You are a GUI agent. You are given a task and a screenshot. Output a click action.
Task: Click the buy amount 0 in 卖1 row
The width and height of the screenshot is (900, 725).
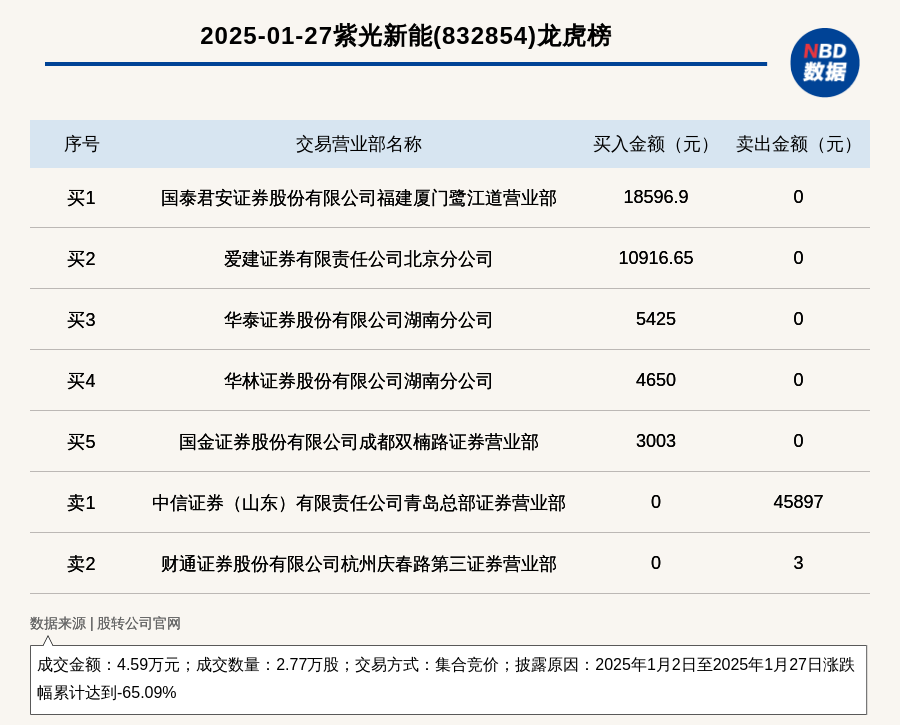point(655,502)
